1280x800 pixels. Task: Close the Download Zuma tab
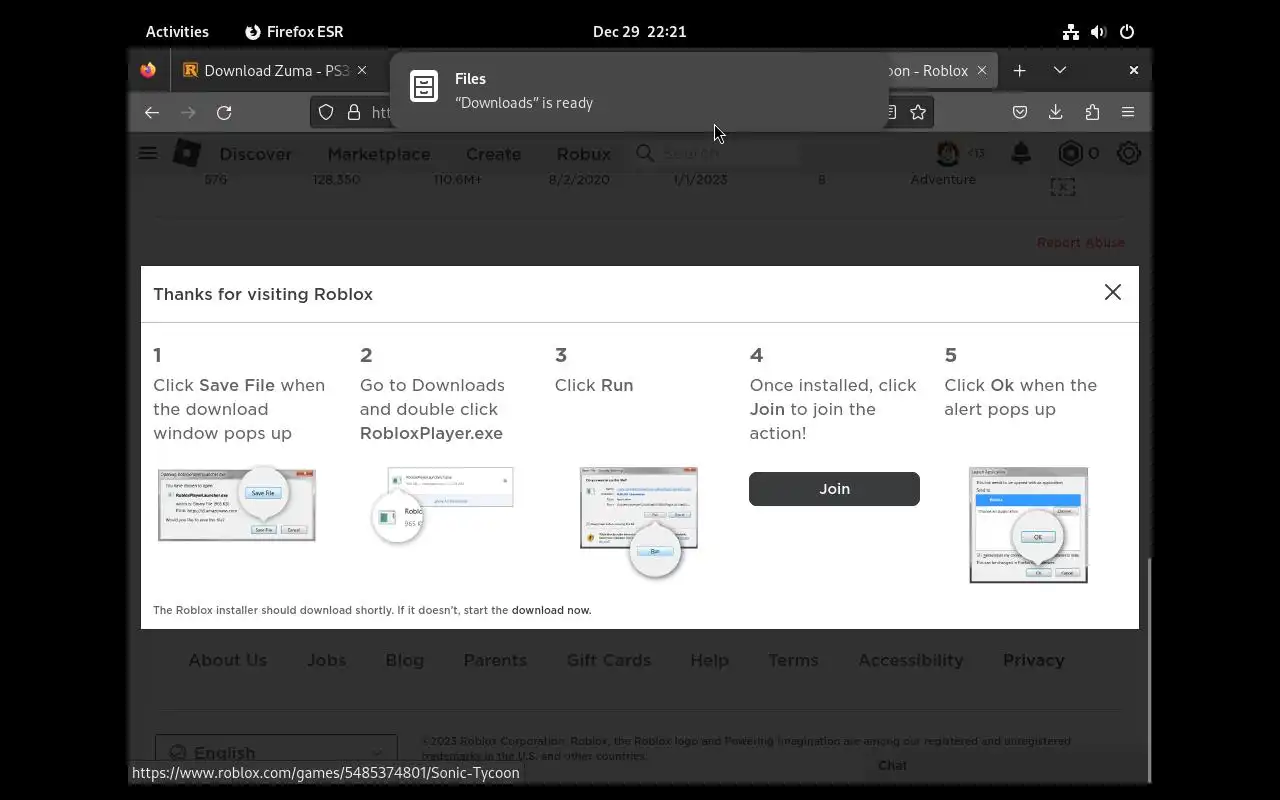point(362,70)
